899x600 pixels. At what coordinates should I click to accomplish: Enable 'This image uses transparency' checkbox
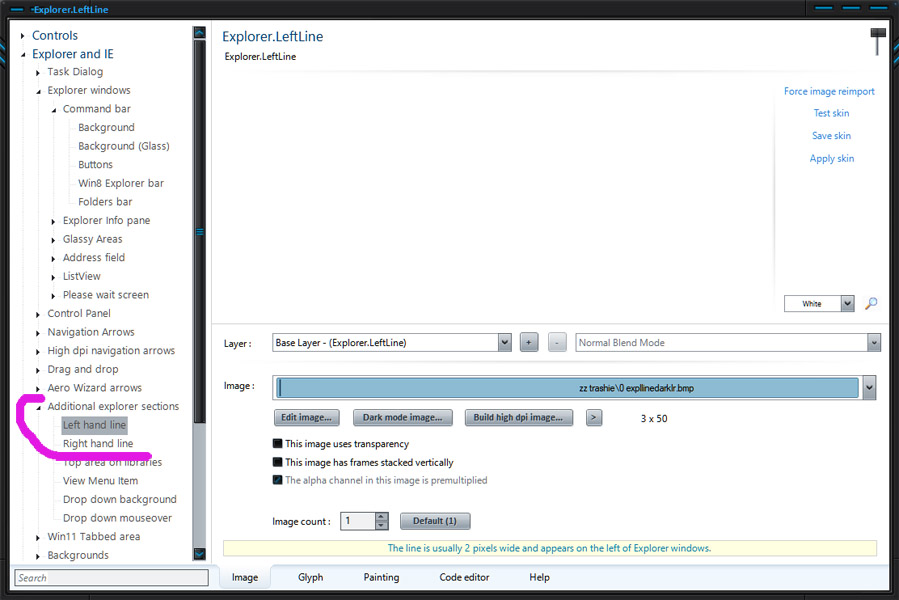click(278, 444)
